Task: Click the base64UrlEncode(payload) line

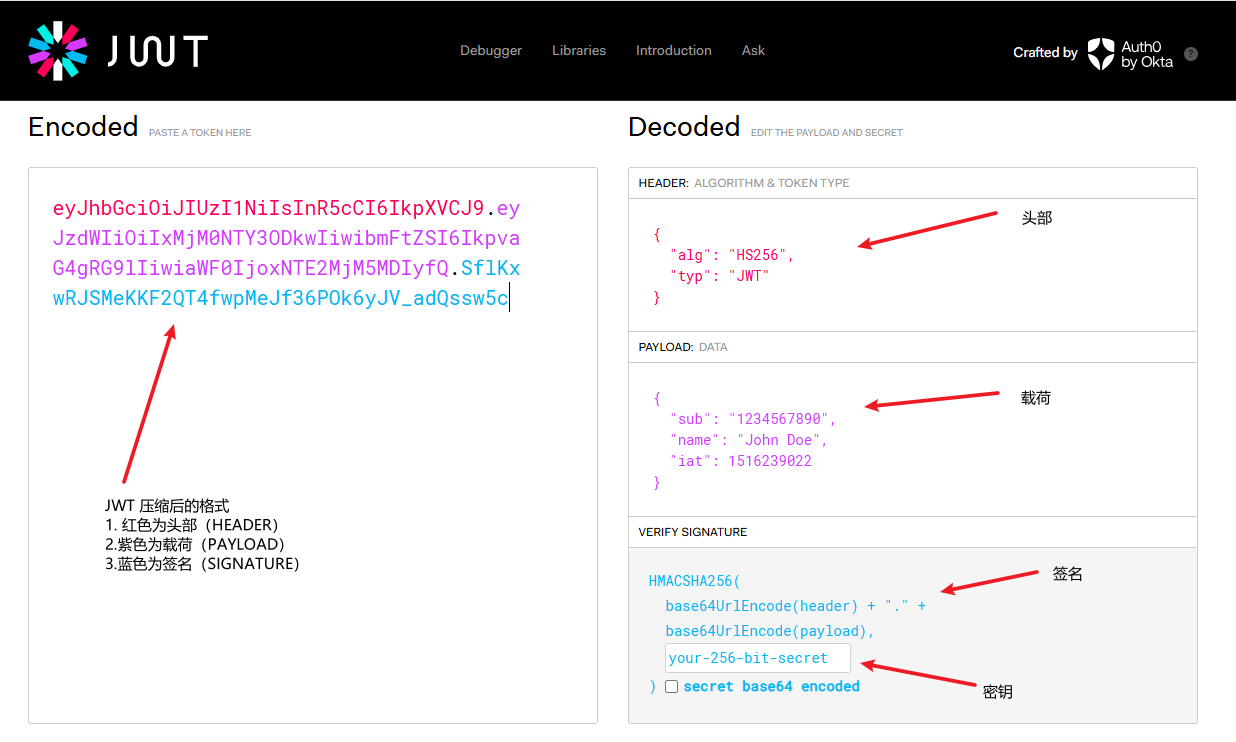Action: pos(770,631)
